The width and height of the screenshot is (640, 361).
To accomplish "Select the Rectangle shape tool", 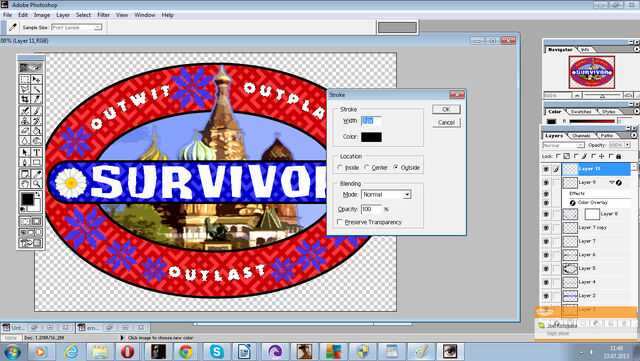I will point(36,162).
